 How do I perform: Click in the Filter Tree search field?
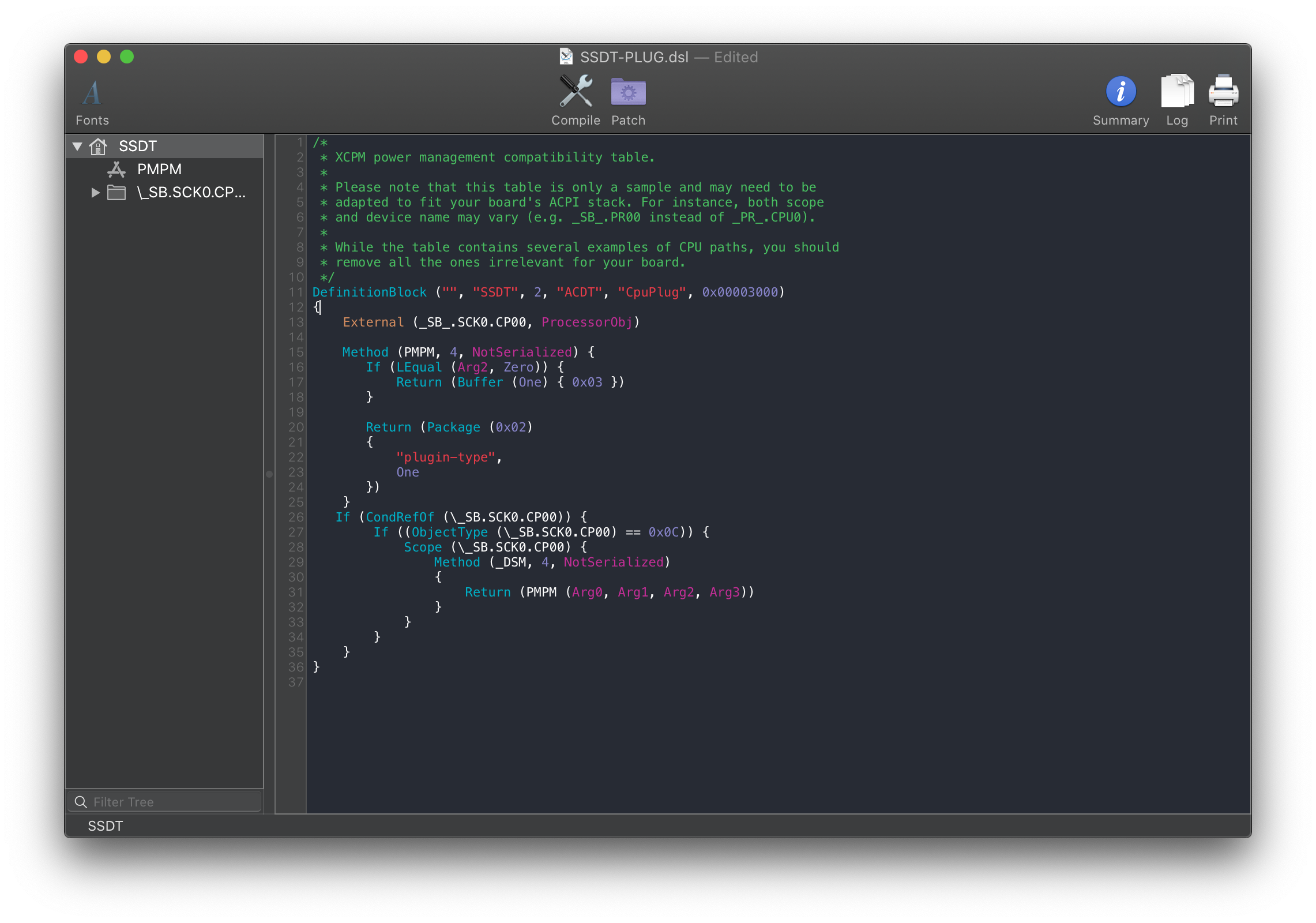(x=173, y=802)
